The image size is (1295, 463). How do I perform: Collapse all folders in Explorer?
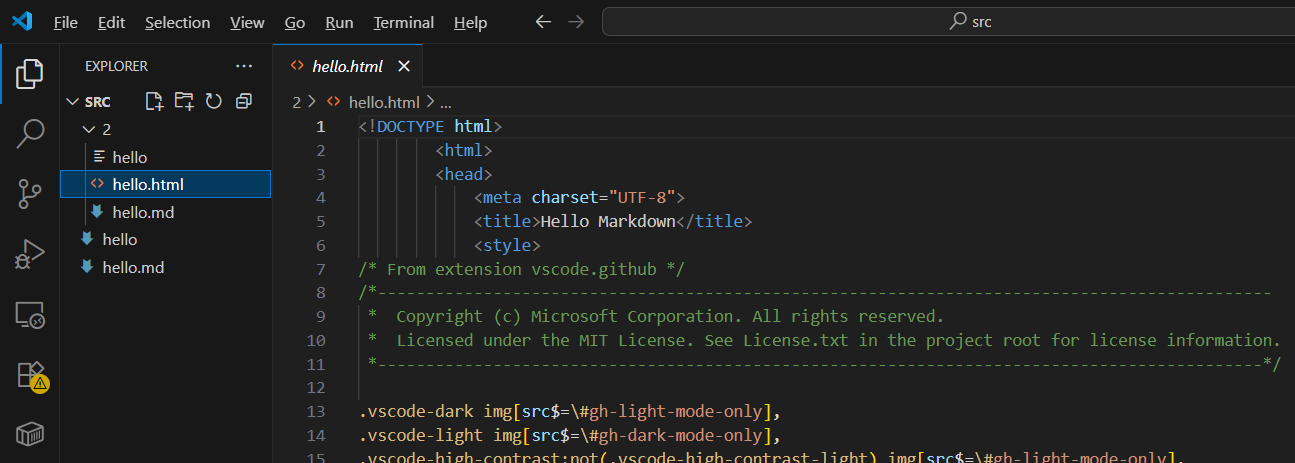(x=243, y=101)
